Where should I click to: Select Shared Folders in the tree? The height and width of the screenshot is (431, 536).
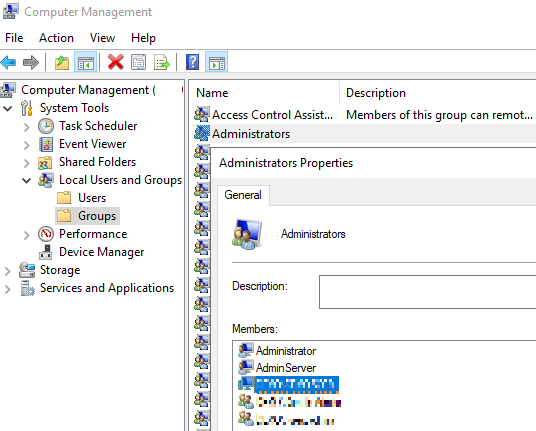[97, 162]
